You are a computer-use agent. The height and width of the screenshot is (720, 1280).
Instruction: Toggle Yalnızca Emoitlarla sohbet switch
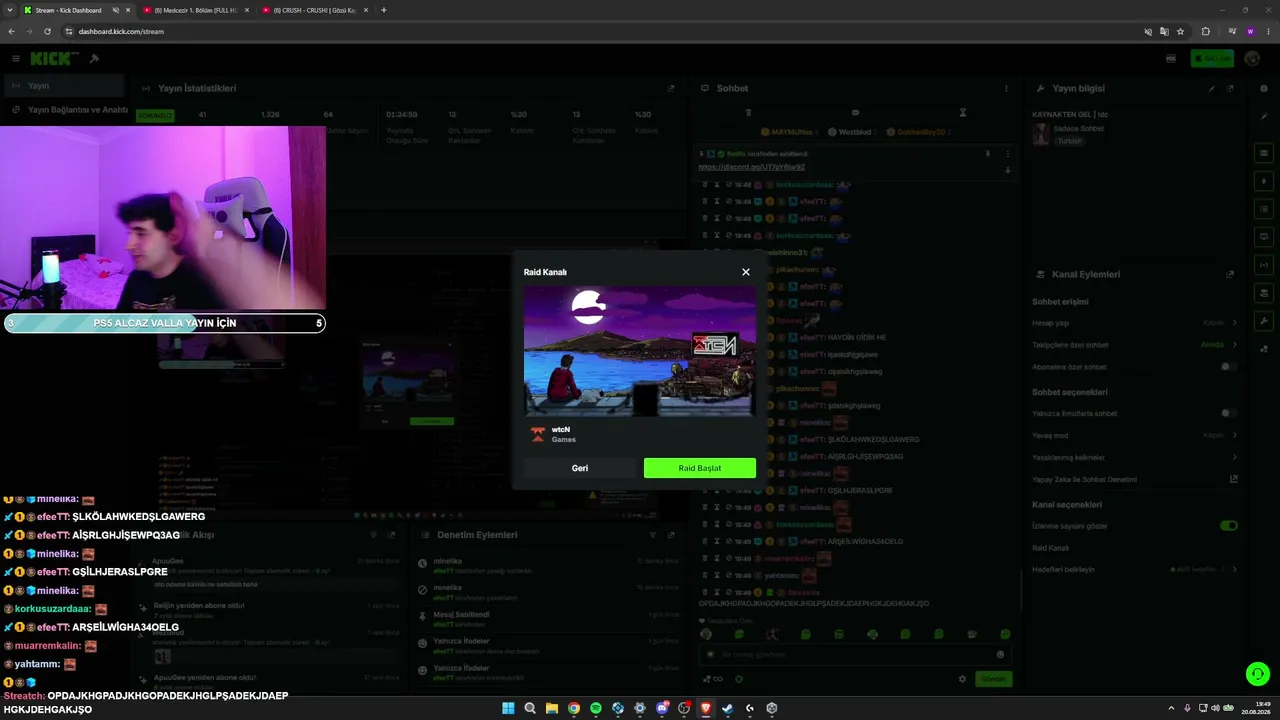(1228, 413)
